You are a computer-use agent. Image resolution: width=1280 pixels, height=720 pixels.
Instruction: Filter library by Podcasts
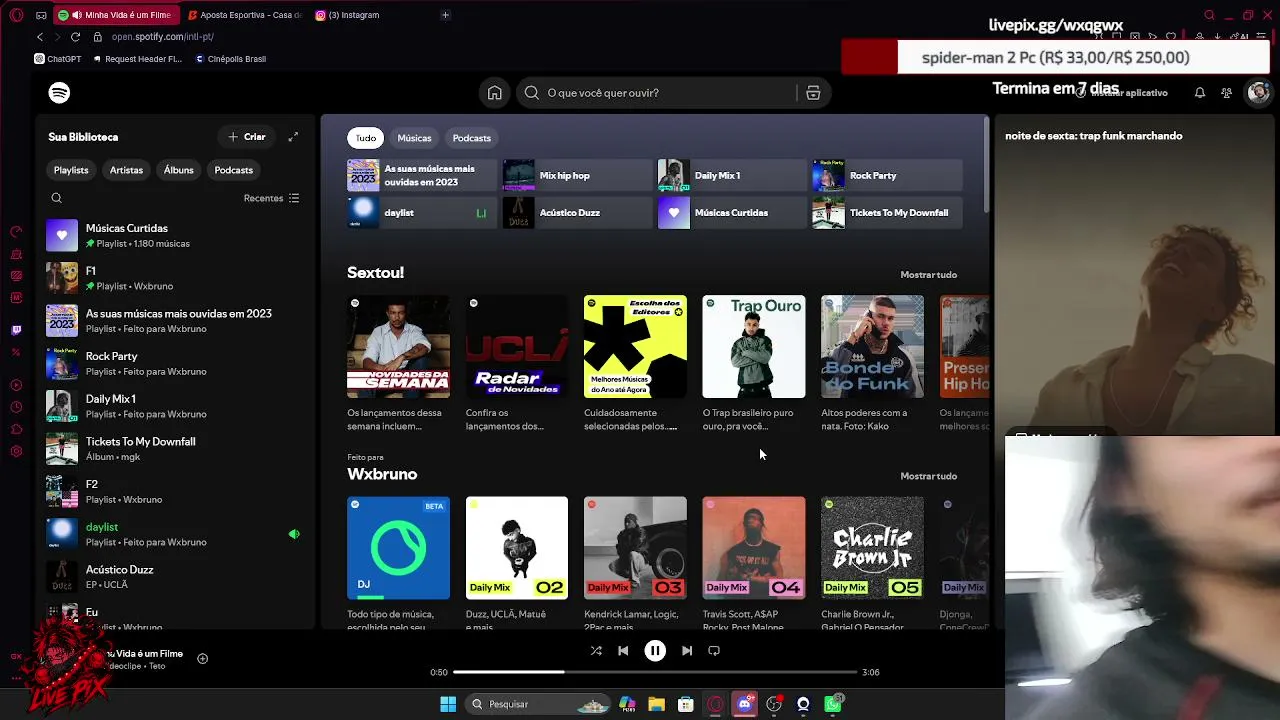click(x=234, y=170)
